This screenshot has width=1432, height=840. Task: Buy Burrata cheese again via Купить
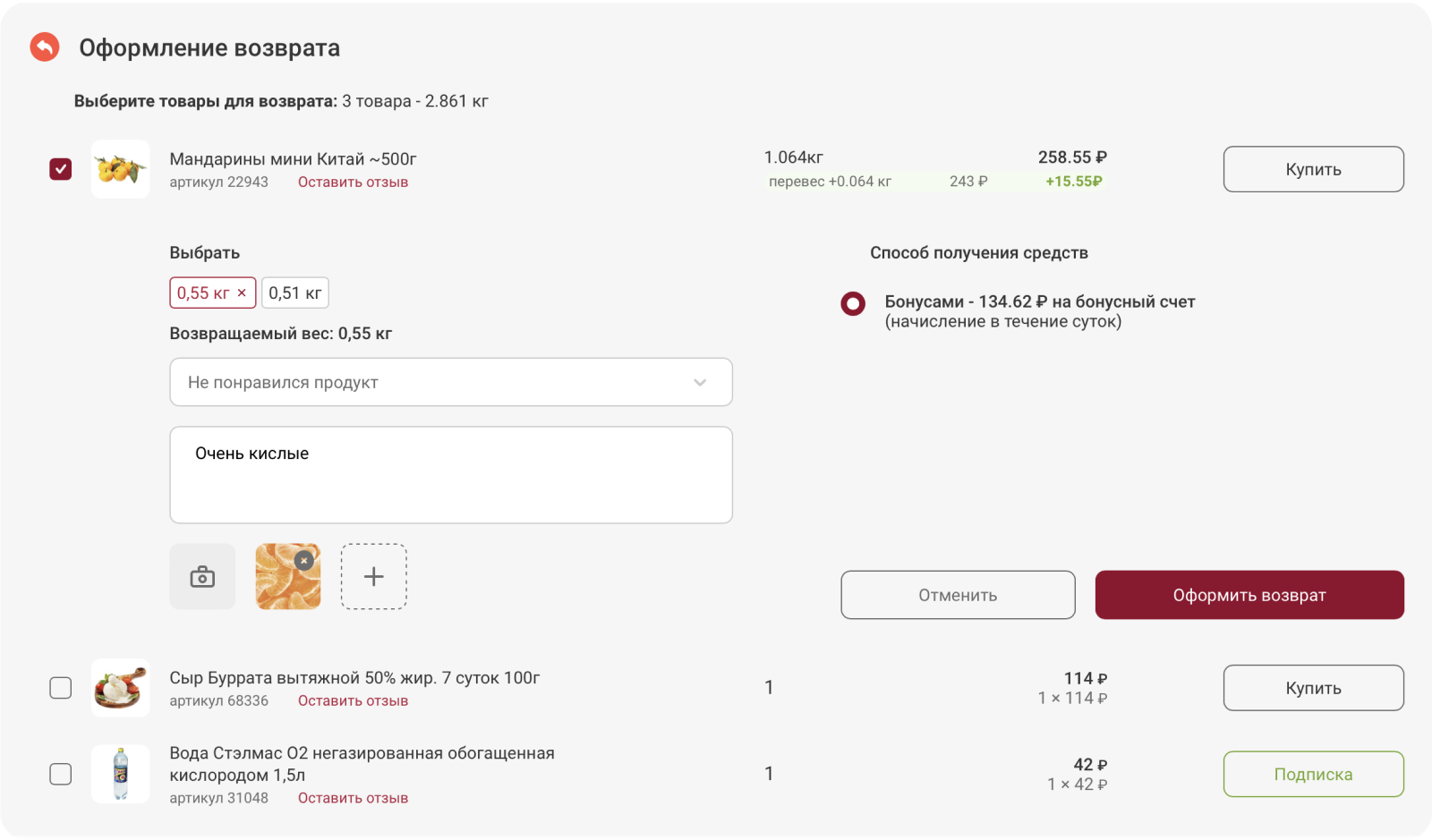point(1314,688)
